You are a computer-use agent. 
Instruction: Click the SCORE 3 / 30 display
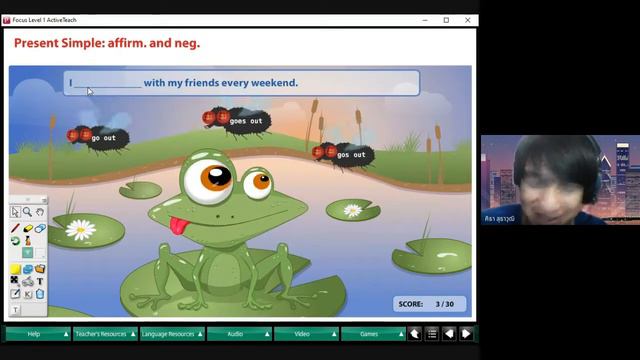click(x=429, y=304)
